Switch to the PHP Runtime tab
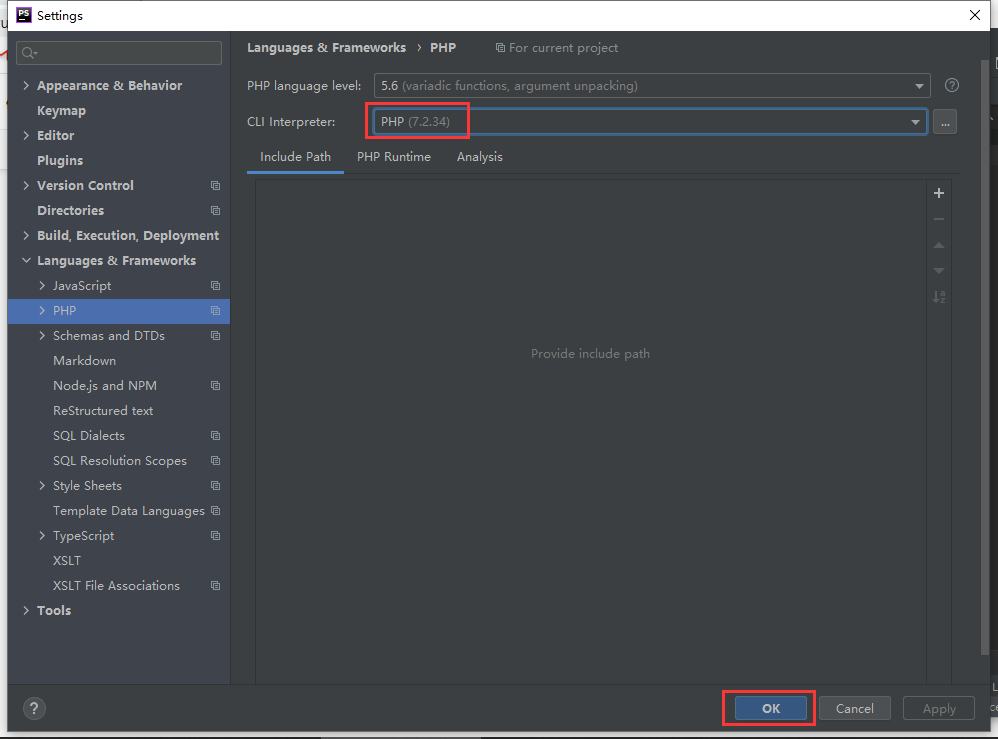This screenshot has width=998, height=739. point(394,157)
